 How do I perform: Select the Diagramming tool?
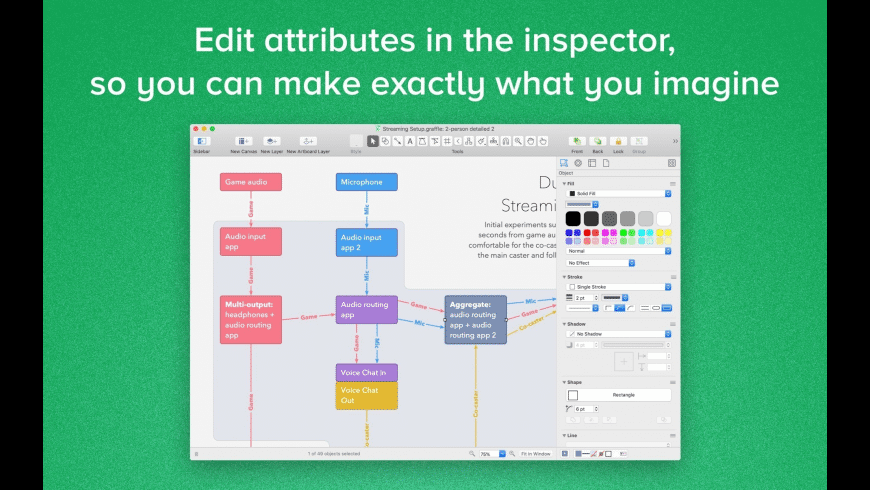469,142
